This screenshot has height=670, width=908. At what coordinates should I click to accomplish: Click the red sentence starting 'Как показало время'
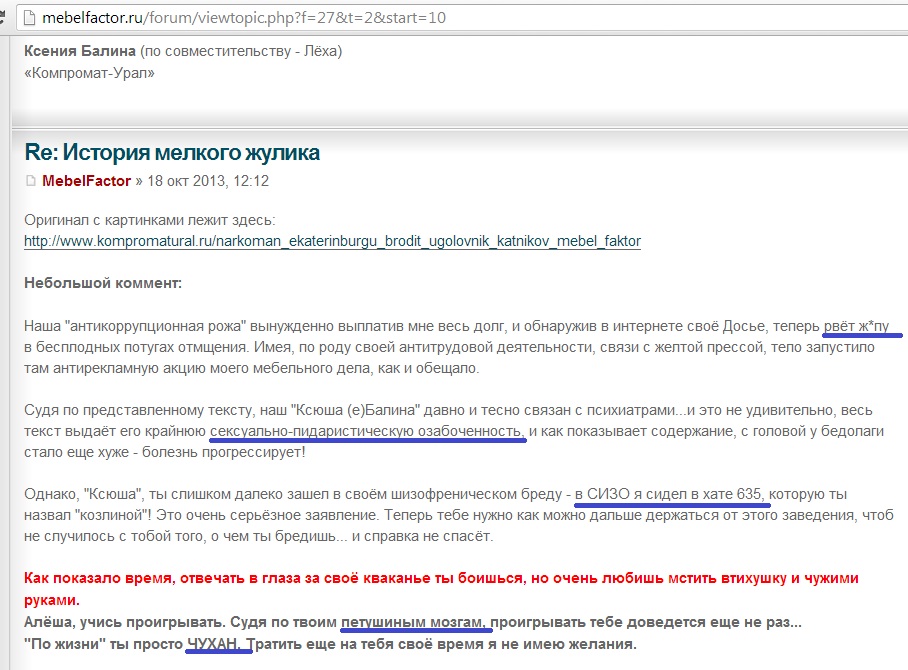[x=441, y=589]
